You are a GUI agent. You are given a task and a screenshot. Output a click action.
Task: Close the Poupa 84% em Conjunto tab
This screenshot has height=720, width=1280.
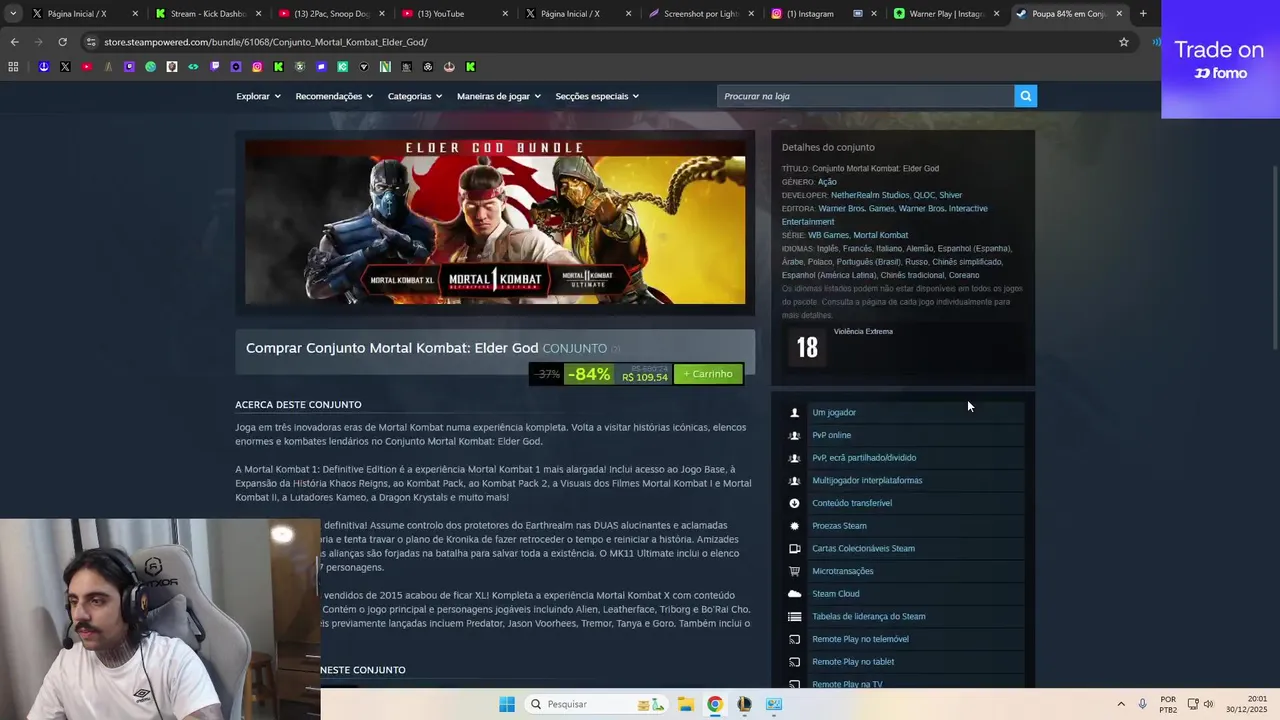coord(1119,14)
